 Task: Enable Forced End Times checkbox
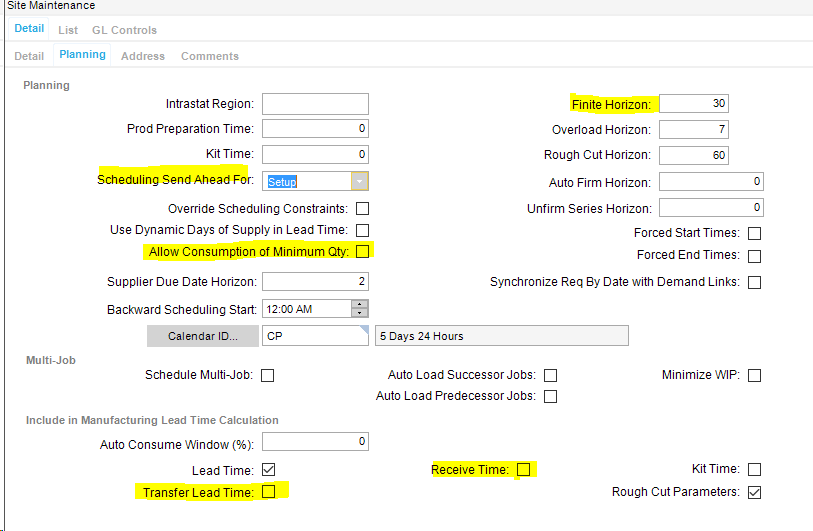click(754, 256)
